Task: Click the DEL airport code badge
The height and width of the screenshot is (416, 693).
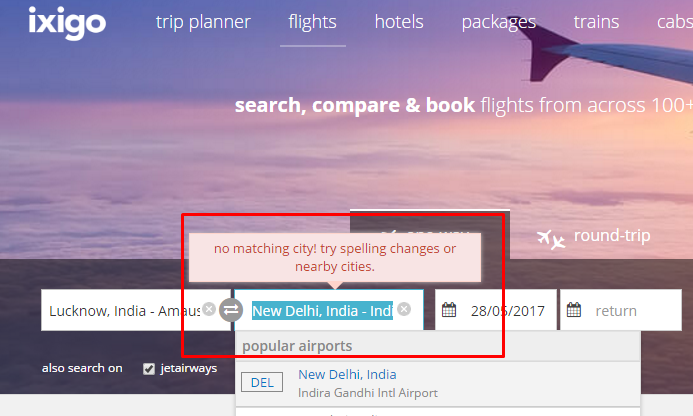Action: 262,382
